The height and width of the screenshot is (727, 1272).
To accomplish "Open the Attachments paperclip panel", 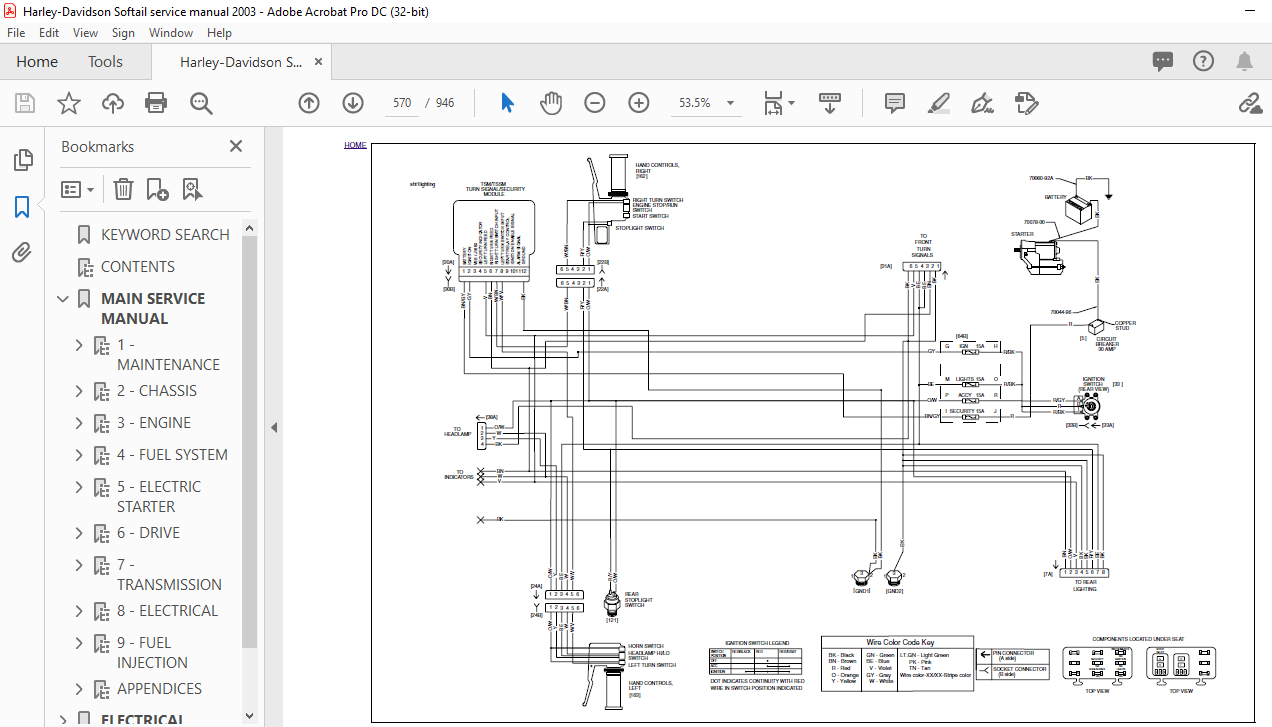I will coord(22,253).
